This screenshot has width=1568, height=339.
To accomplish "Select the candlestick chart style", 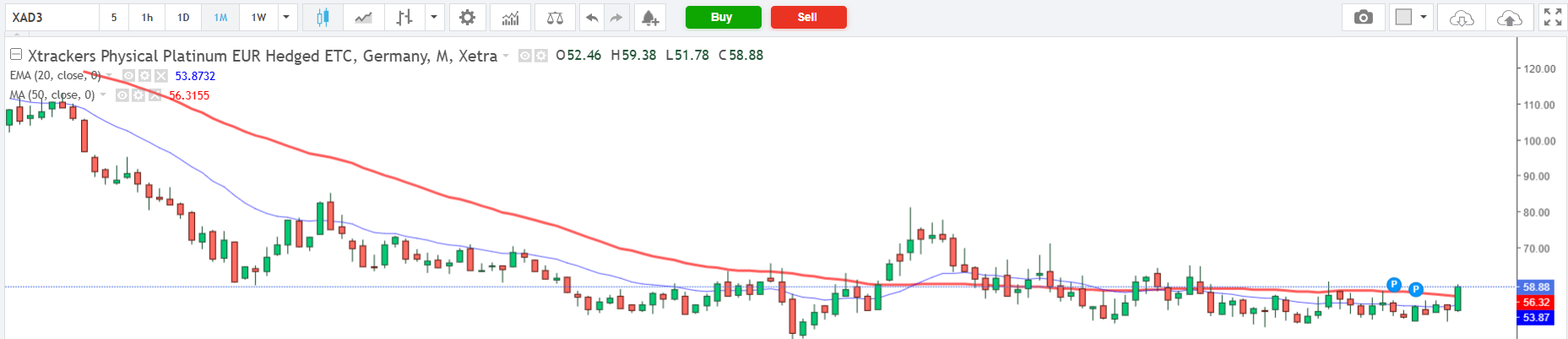I will click(x=322, y=18).
